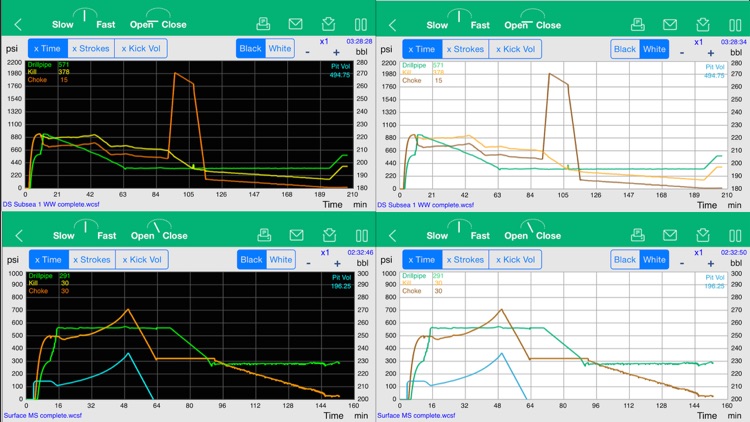Pause playback in black Surface MS panel

(362, 235)
